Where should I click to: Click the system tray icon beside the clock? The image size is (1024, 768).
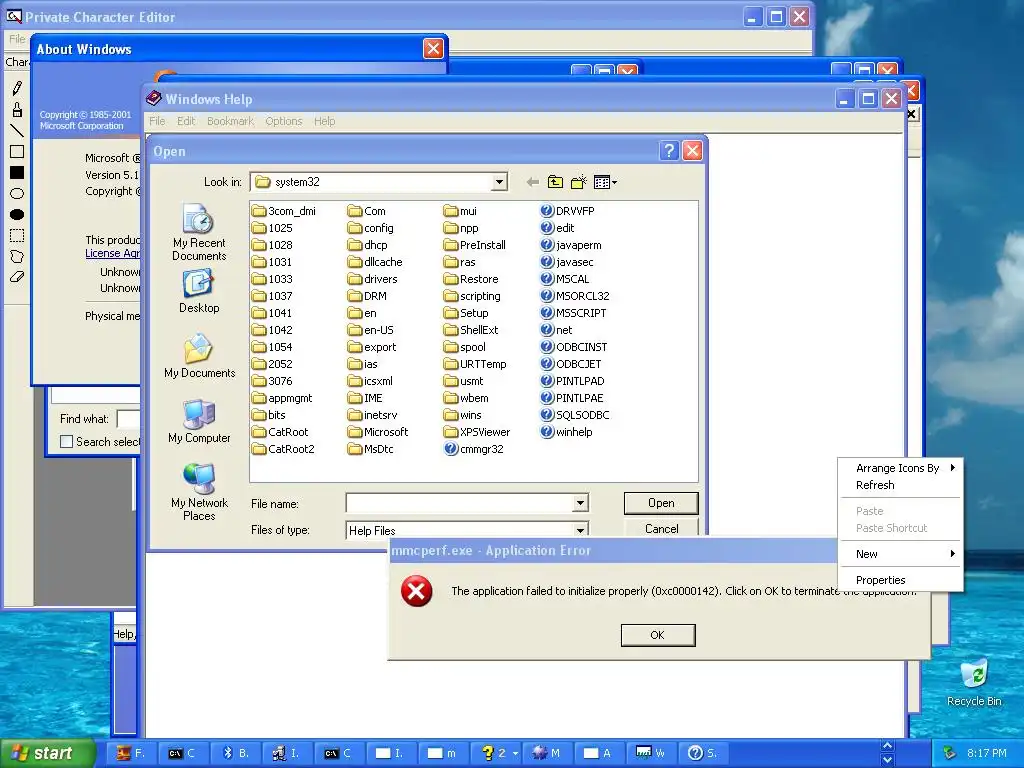click(x=950, y=753)
